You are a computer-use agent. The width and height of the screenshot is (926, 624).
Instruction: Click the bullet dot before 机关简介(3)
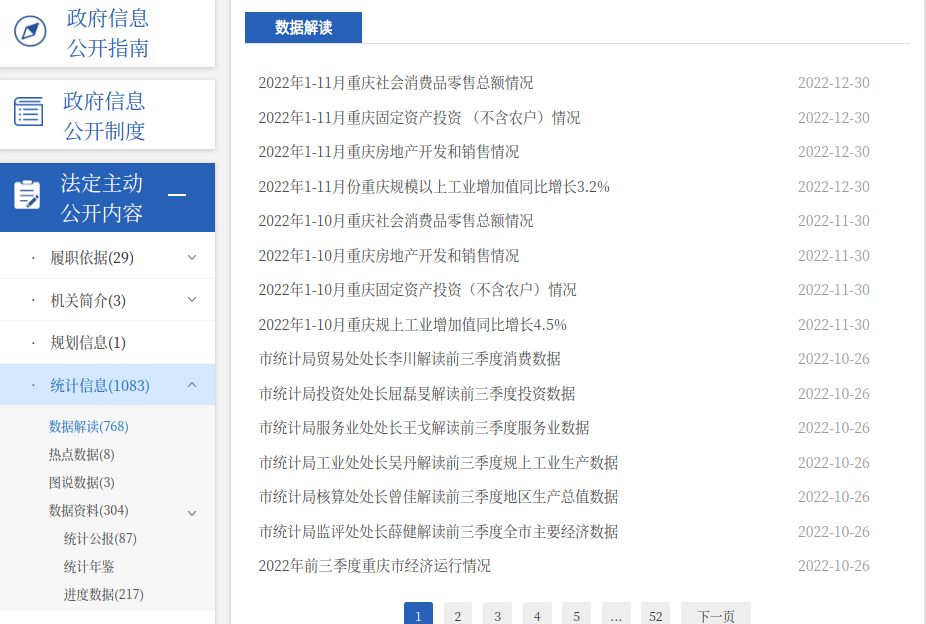pos(32,298)
